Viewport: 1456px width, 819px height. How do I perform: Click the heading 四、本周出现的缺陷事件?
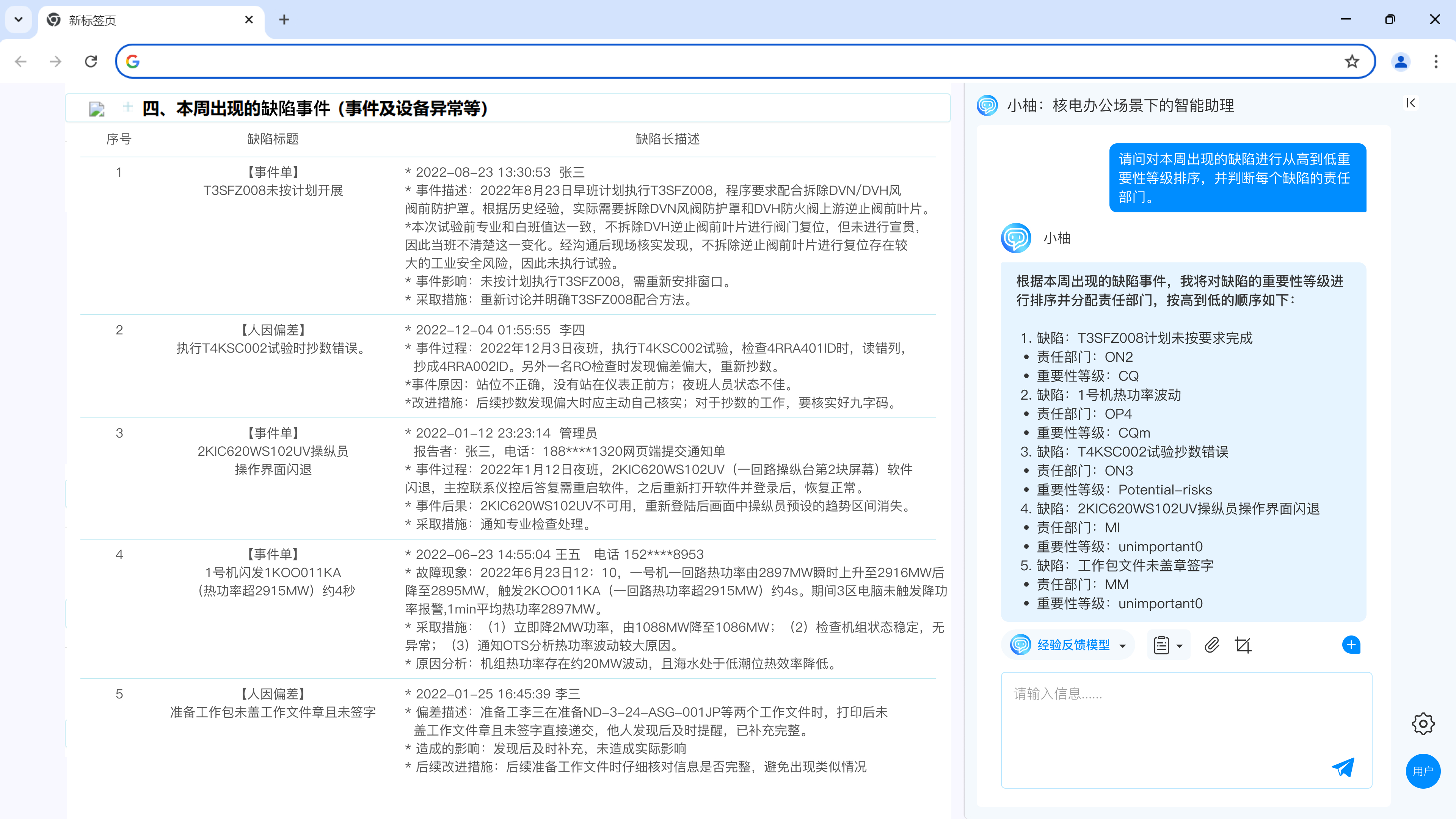315,108
